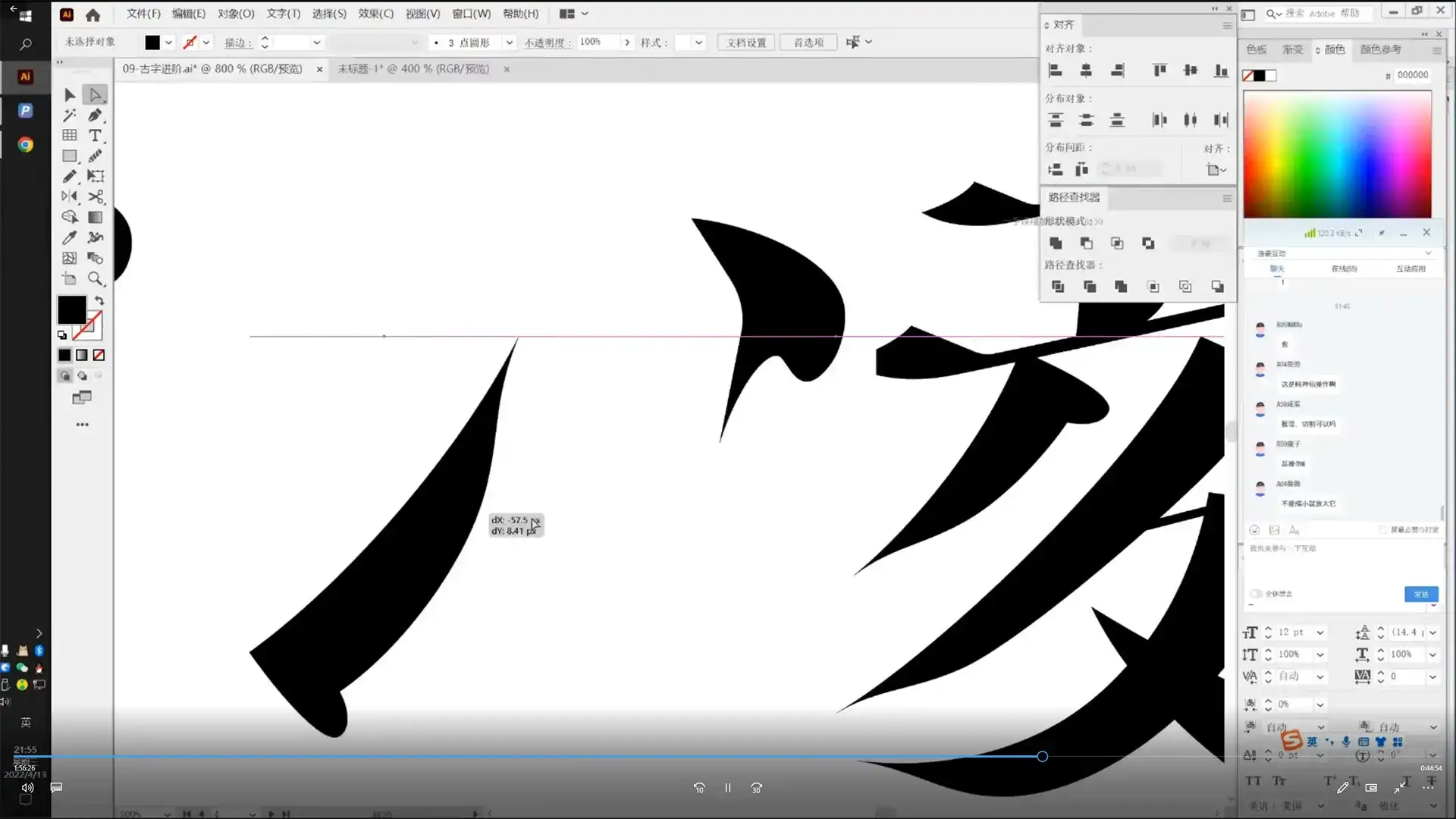1456x819 pixels.
Task: Click the 文档设置 button
Action: (x=746, y=42)
